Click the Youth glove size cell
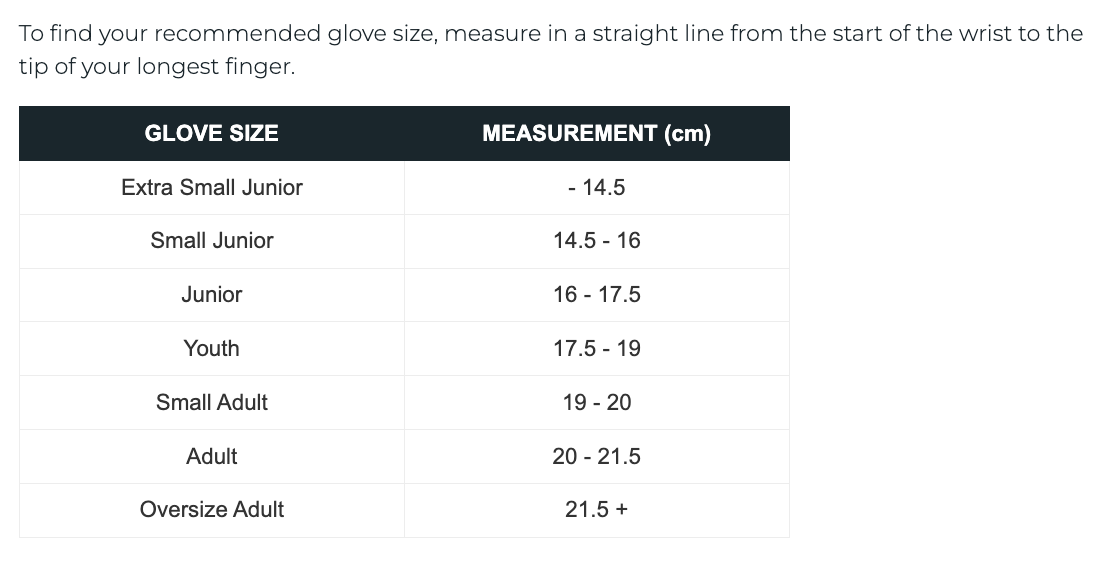 (x=211, y=349)
